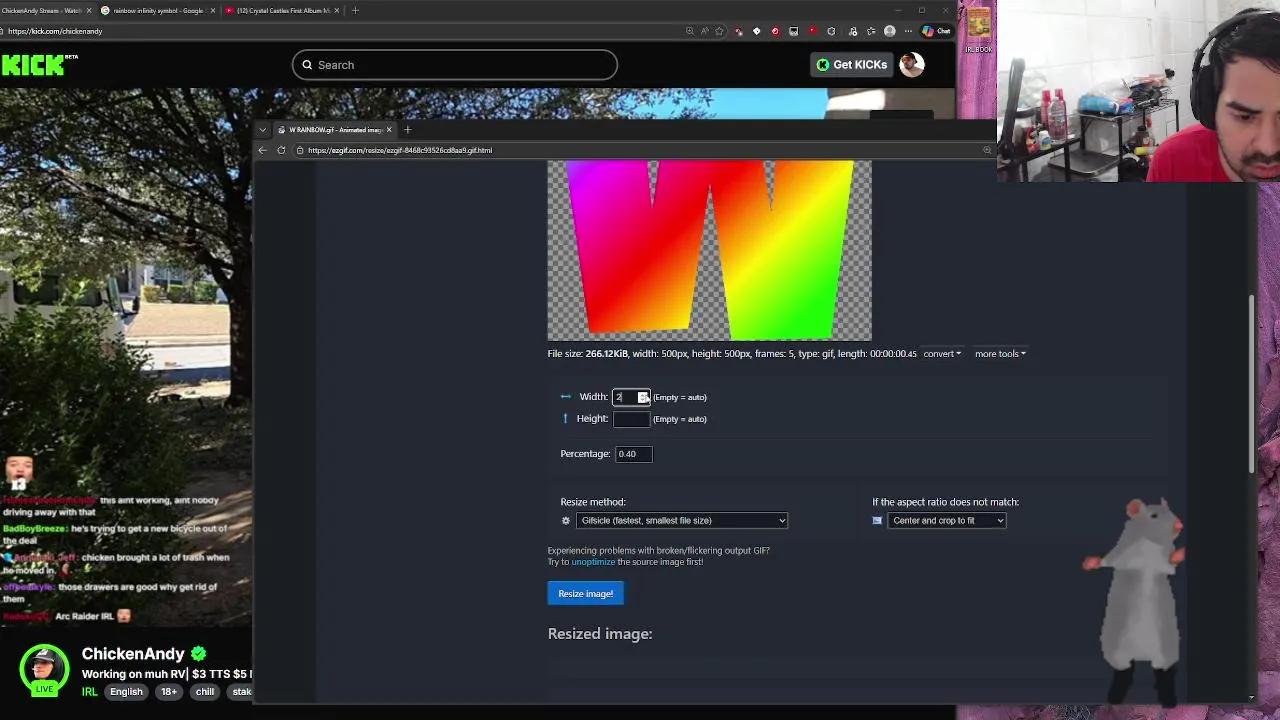Image resolution: width=1280 pixels, height=720 pixels.
Task: Open the IRL category link
Action: (x=89, y=692)
